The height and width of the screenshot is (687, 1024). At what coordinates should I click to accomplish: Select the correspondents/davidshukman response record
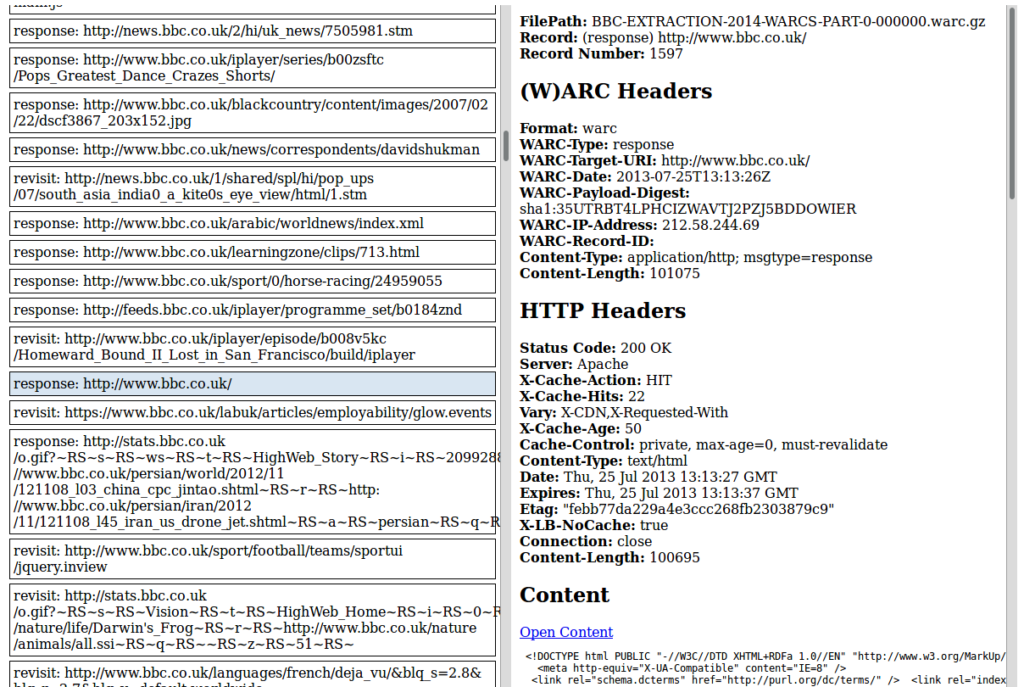click(x=252, y=150)
